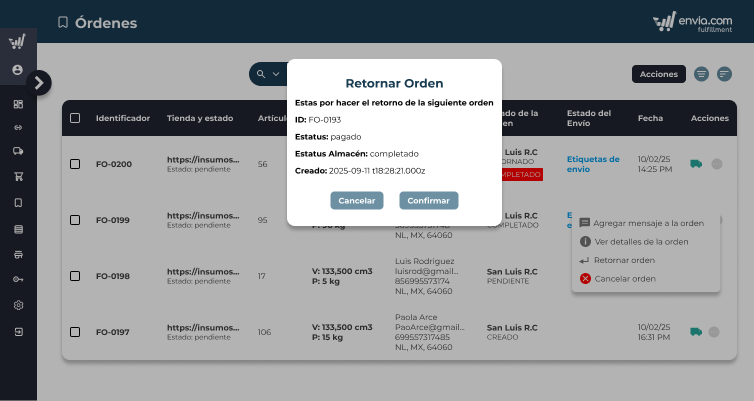Open the dashboard icon in sidebar
The width and height of the screenshot is (754, 401).
(x=18, y=104)
